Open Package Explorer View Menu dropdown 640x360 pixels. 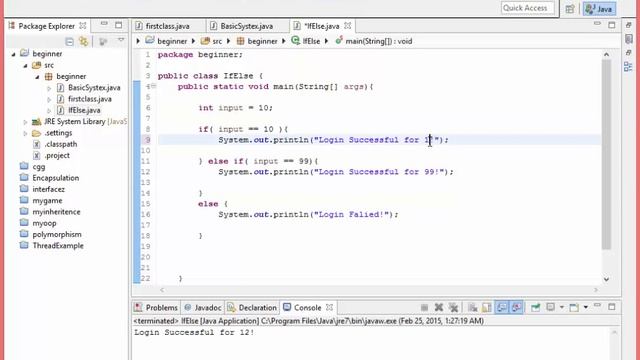(x=121, y=40)
